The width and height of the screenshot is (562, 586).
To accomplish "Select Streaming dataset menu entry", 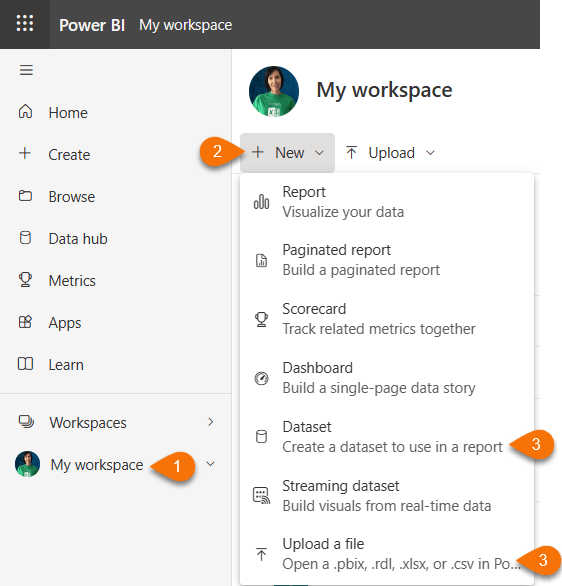I will (387, 496).
